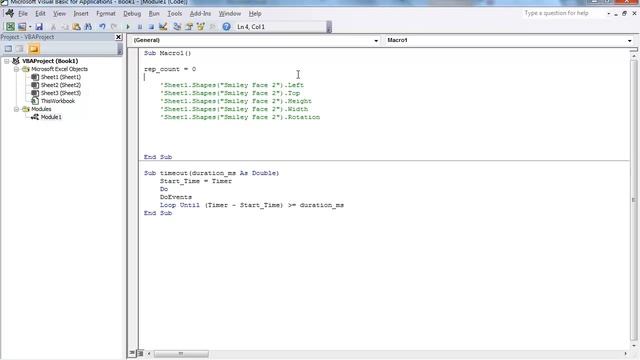The image size is (640, 360).
Task: Click the code line 'rep_count = 0'
Action: [x=170, y=69]
